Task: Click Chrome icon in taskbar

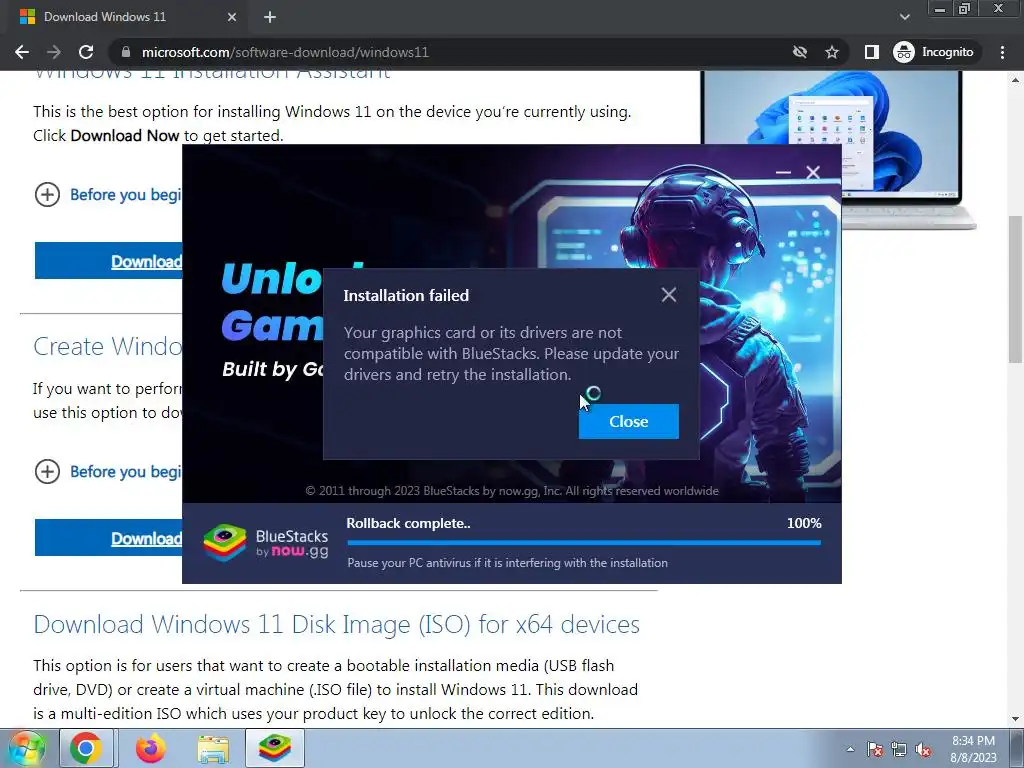Action: click(x=86, y=748)
